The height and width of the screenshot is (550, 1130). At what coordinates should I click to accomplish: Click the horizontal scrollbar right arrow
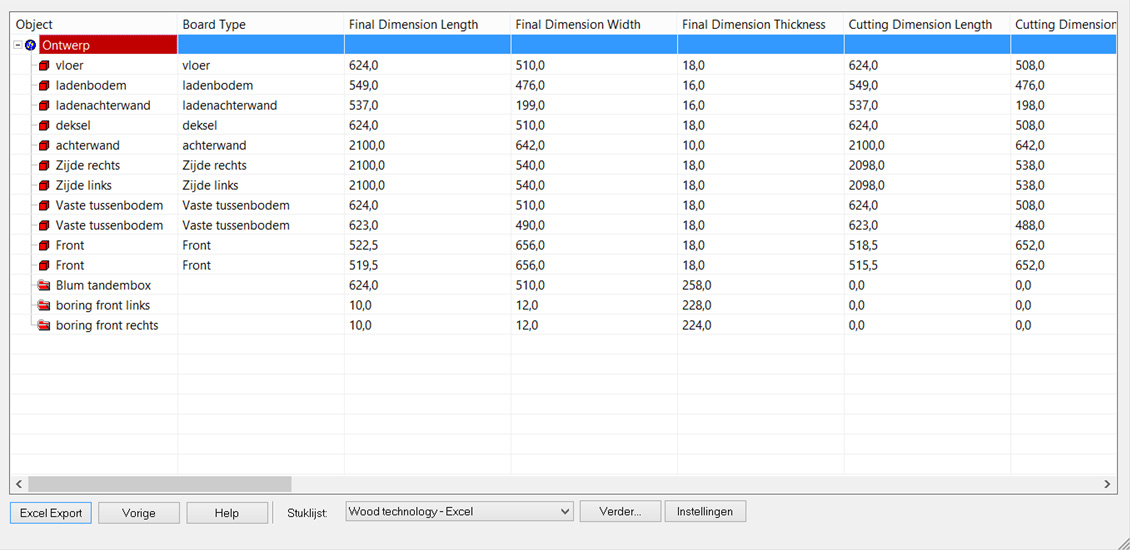[x=1107, y=484]
